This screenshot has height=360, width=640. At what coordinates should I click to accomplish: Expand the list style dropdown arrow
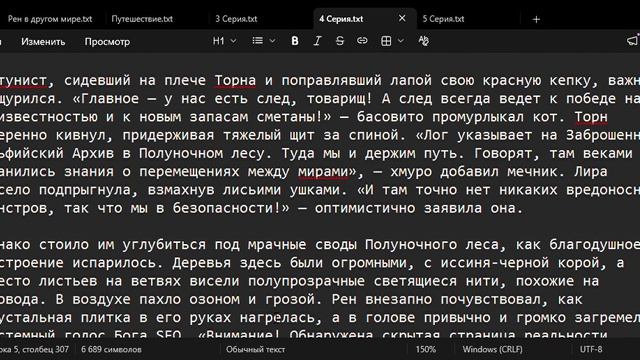point(272,41)
